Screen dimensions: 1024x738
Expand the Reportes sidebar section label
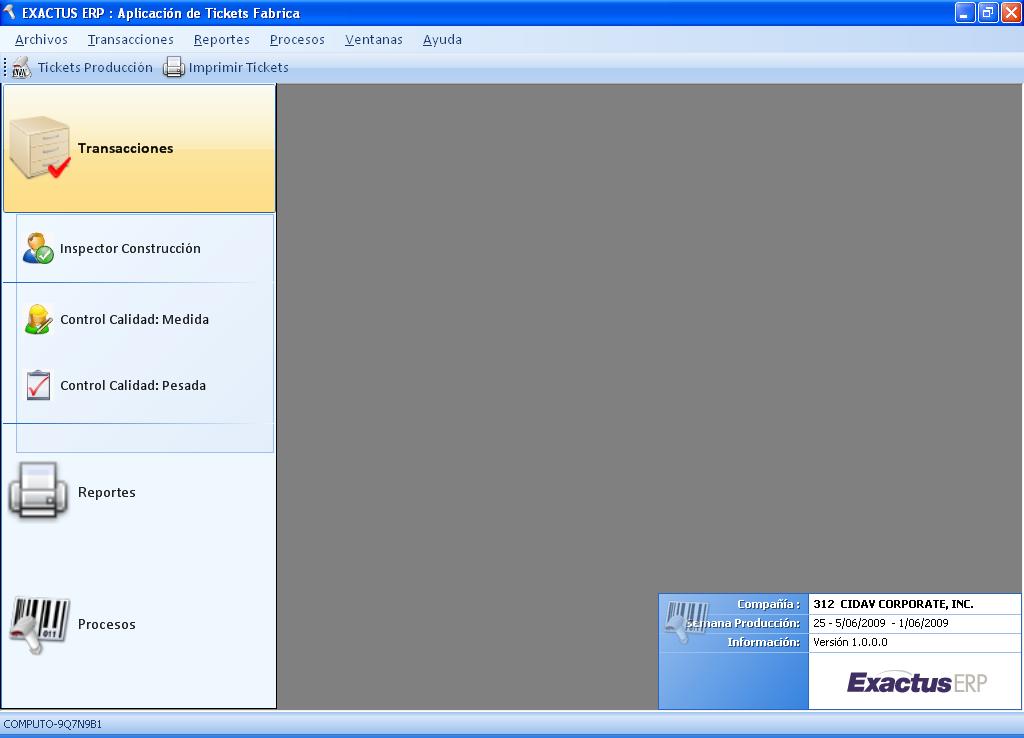coord(106,493)
